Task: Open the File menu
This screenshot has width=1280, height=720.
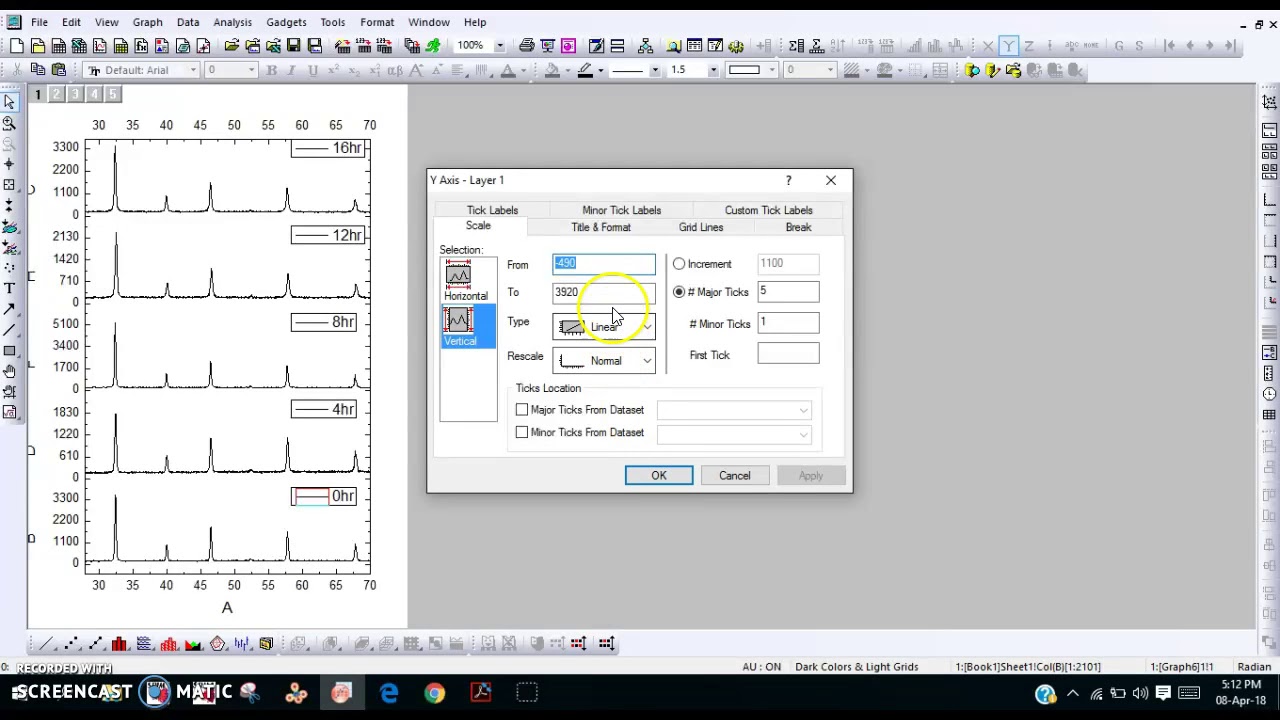Action: click(39, 22)
